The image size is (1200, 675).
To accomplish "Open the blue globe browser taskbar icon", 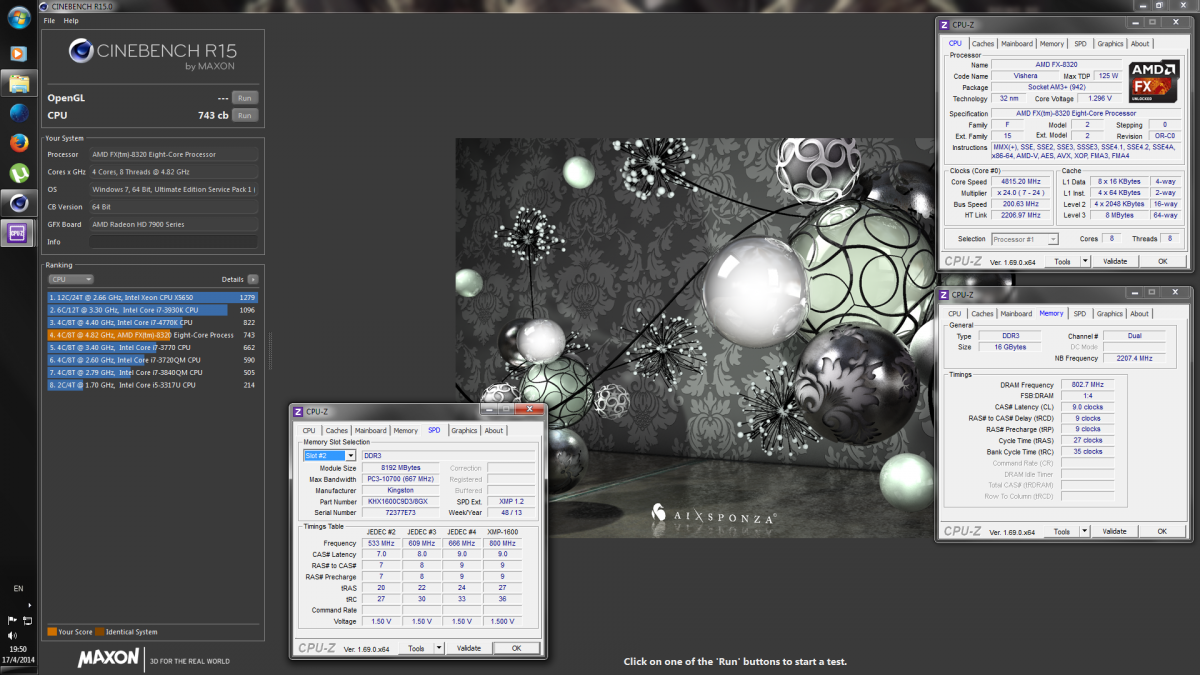I will coord(18,112).
